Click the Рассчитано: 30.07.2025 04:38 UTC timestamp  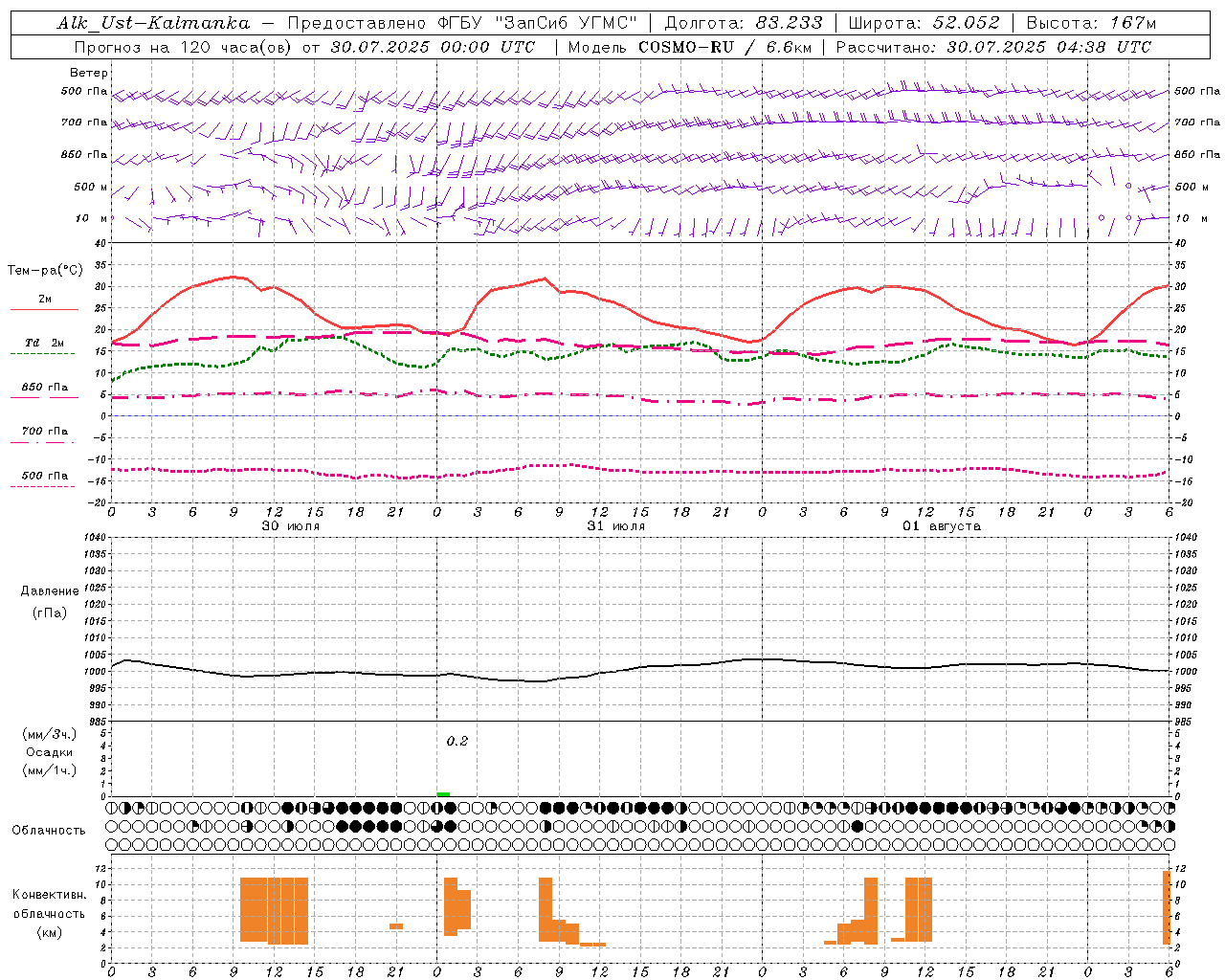993,47
